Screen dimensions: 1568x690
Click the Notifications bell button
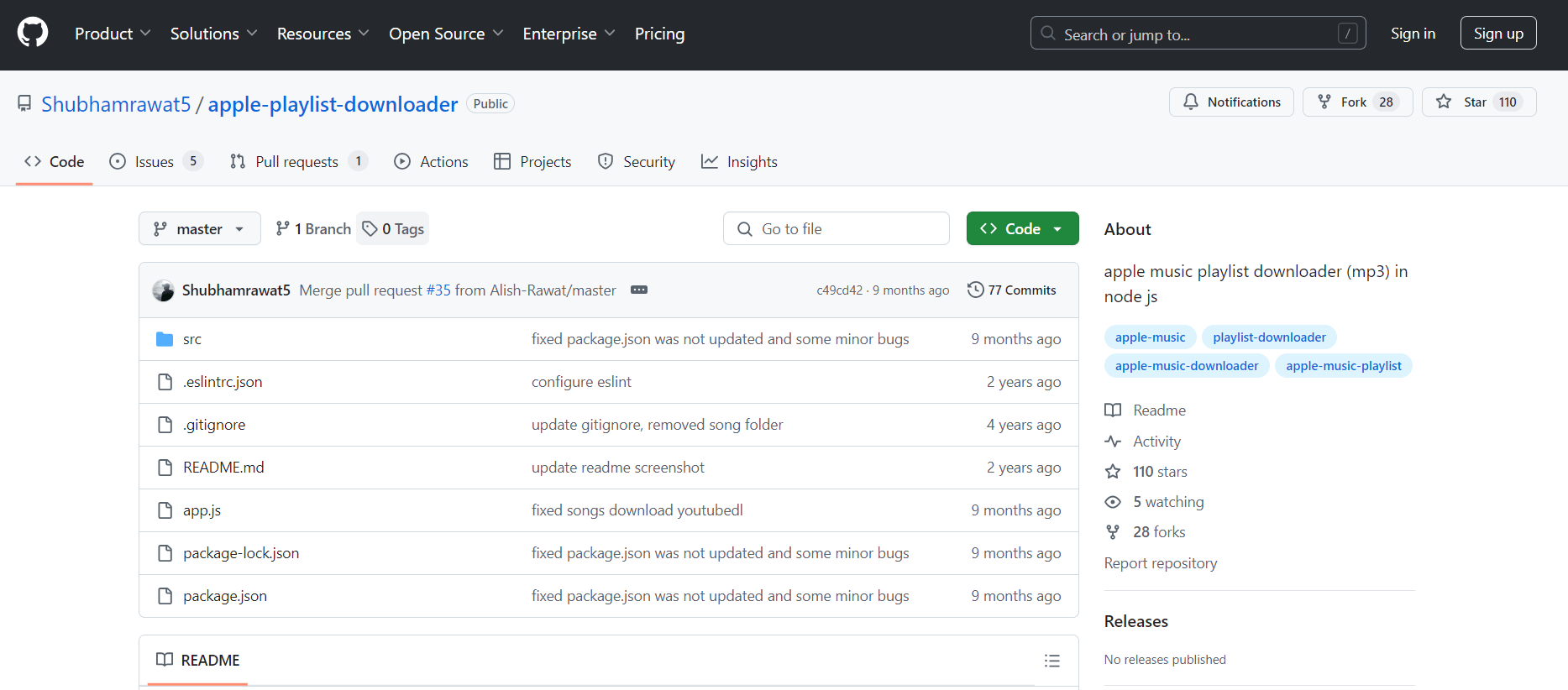coord(1231,102)
